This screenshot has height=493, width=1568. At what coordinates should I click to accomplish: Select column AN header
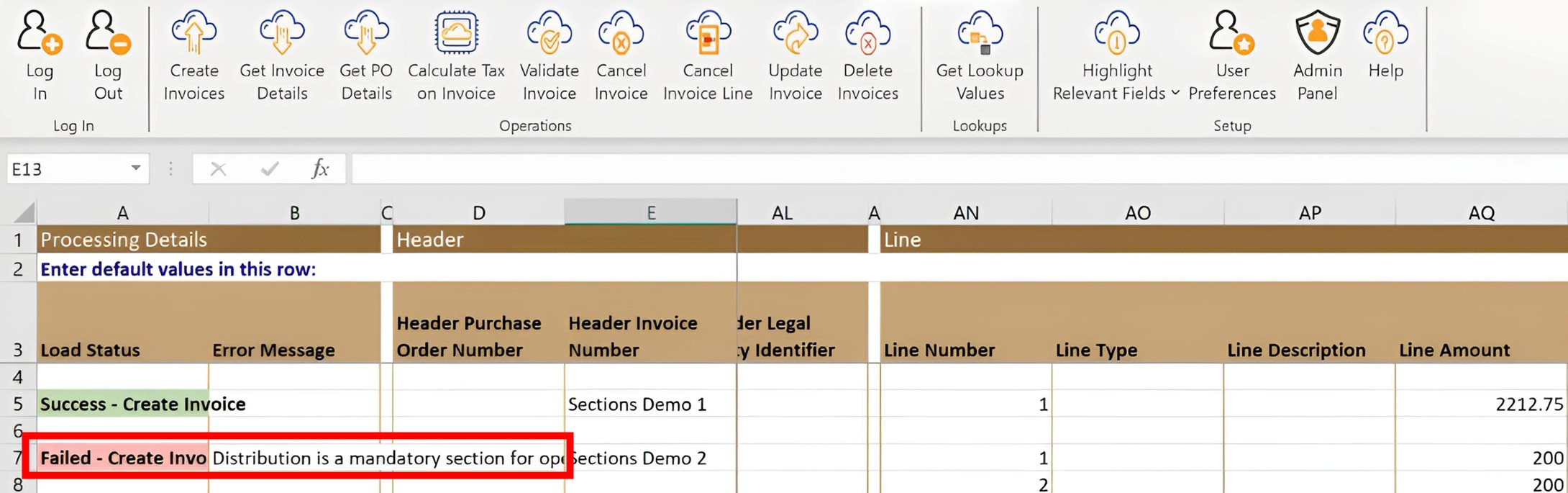(x=966, y=212)
